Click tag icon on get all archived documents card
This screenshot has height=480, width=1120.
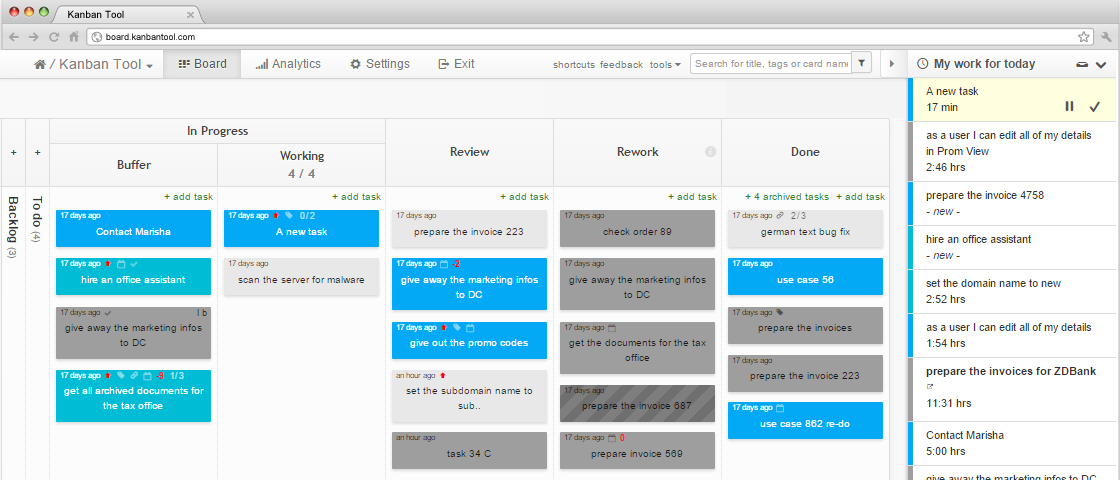121,375
